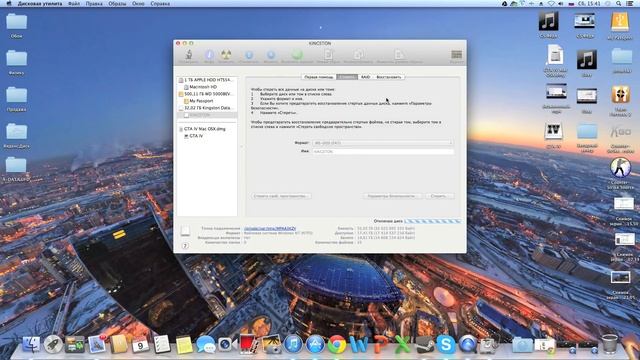Select the Стереть tab

pos(347,77)
